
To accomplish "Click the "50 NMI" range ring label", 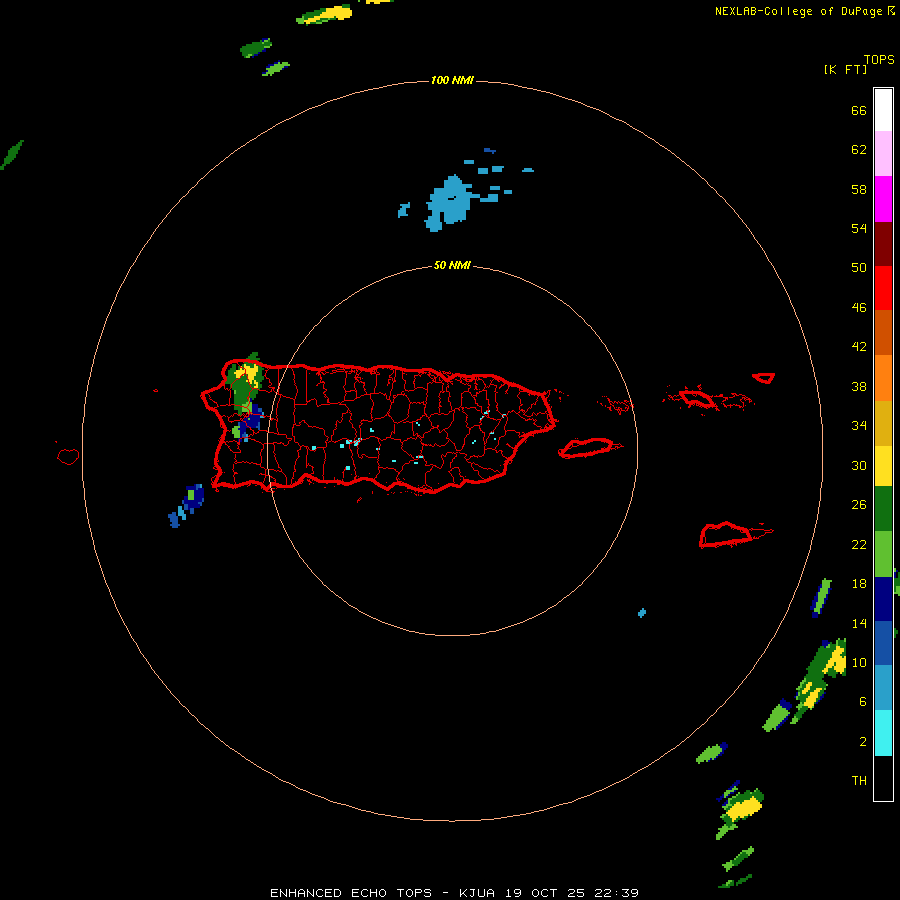I will (x=452, y=265).
